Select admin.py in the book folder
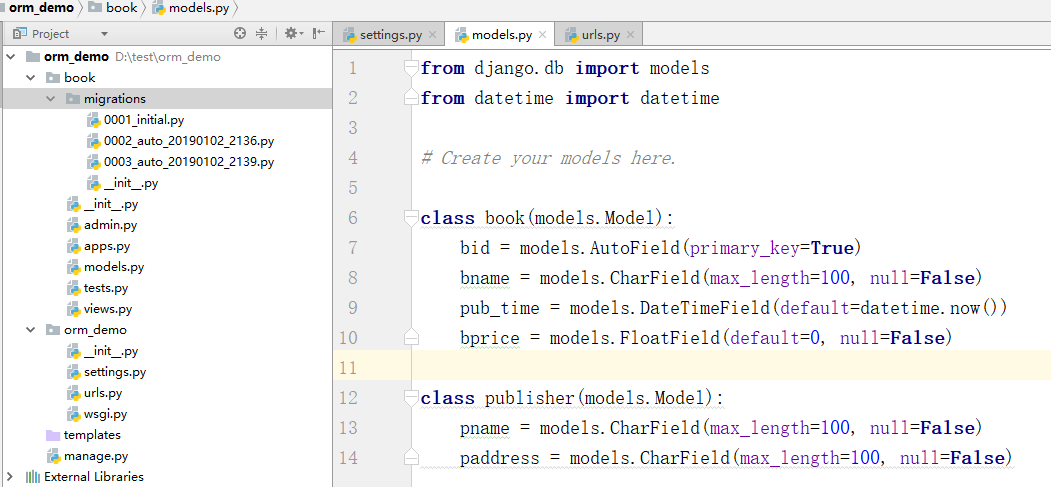Viewport: 1051px width, 487px height. (110, 225)
